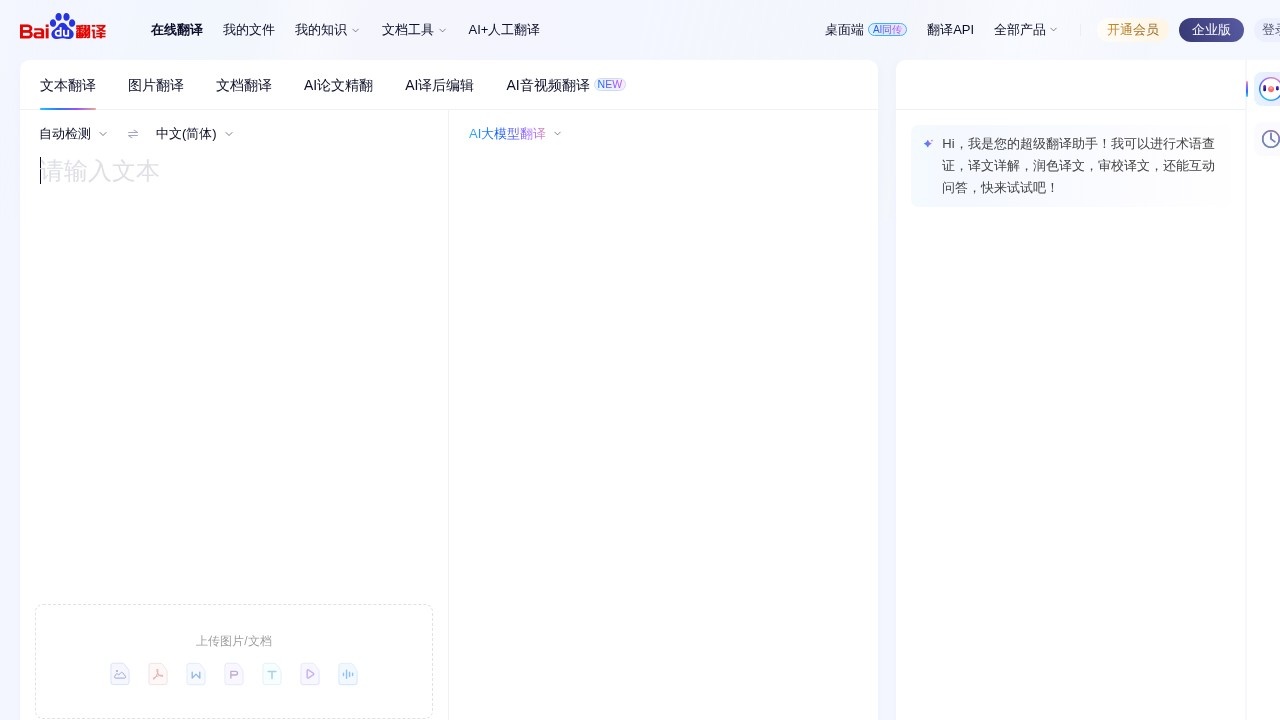Upload a PDF file via the PDF icon
The height and width of the screenshot is (720, 1280).
(158, 674)
